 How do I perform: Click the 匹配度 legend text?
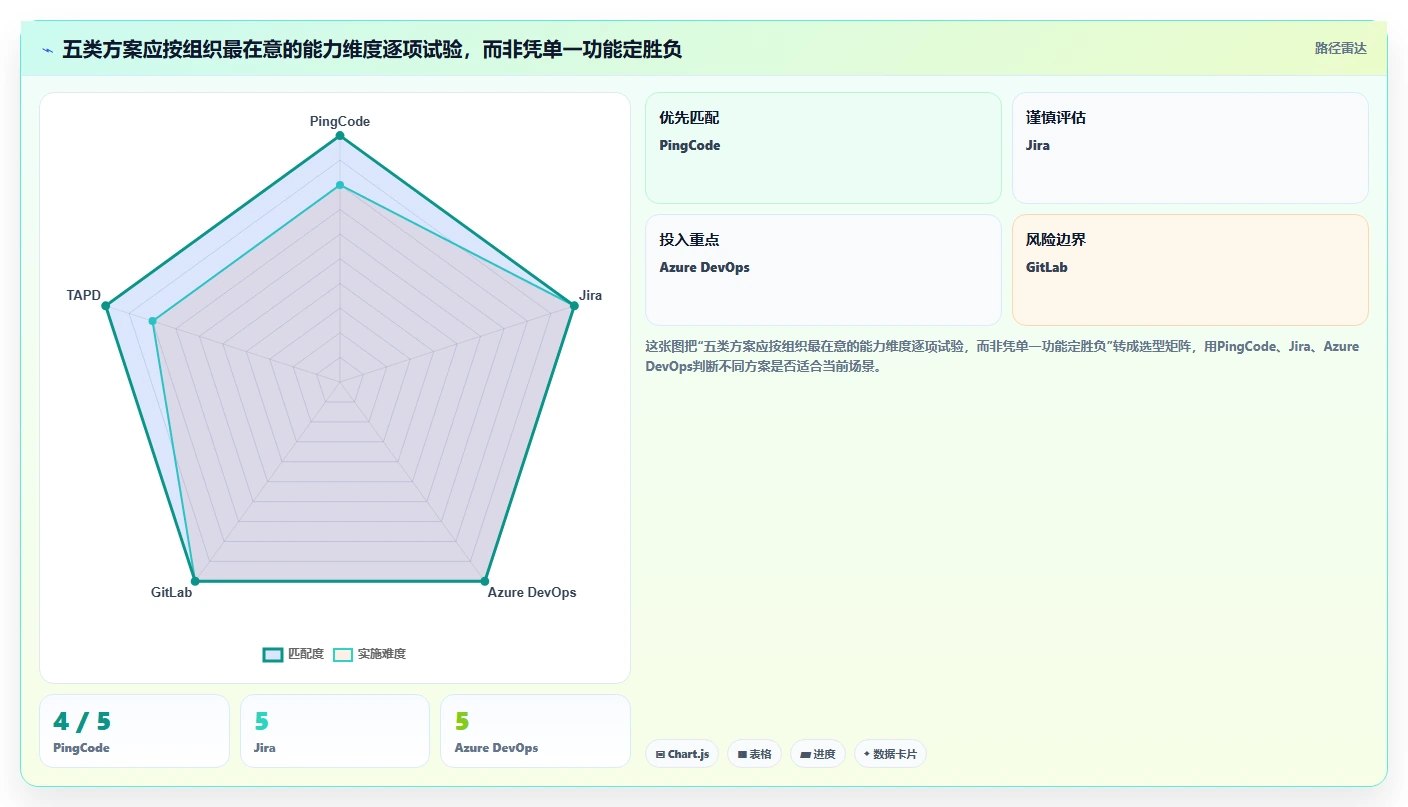tap(306, 654)
